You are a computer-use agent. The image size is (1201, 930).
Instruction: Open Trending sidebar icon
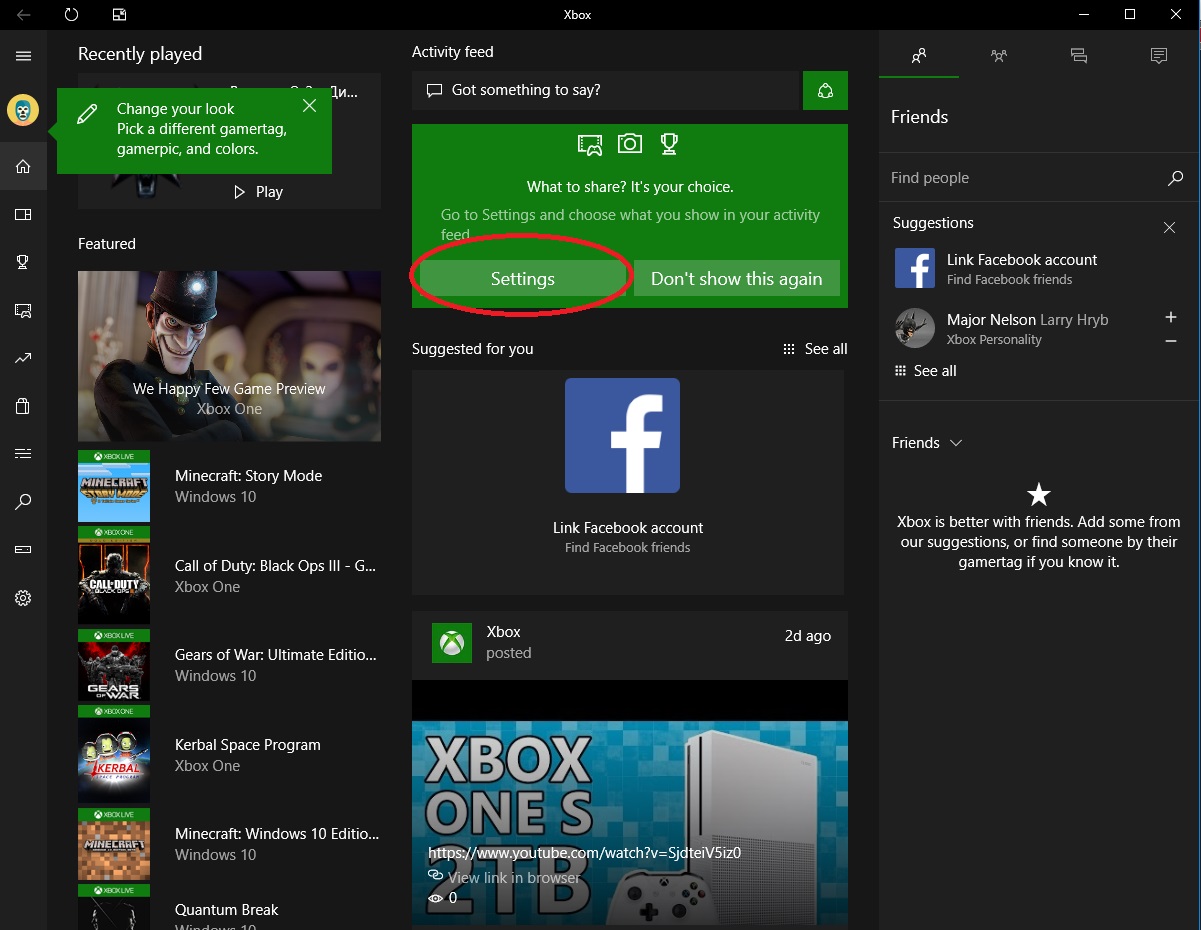(23, 358)
